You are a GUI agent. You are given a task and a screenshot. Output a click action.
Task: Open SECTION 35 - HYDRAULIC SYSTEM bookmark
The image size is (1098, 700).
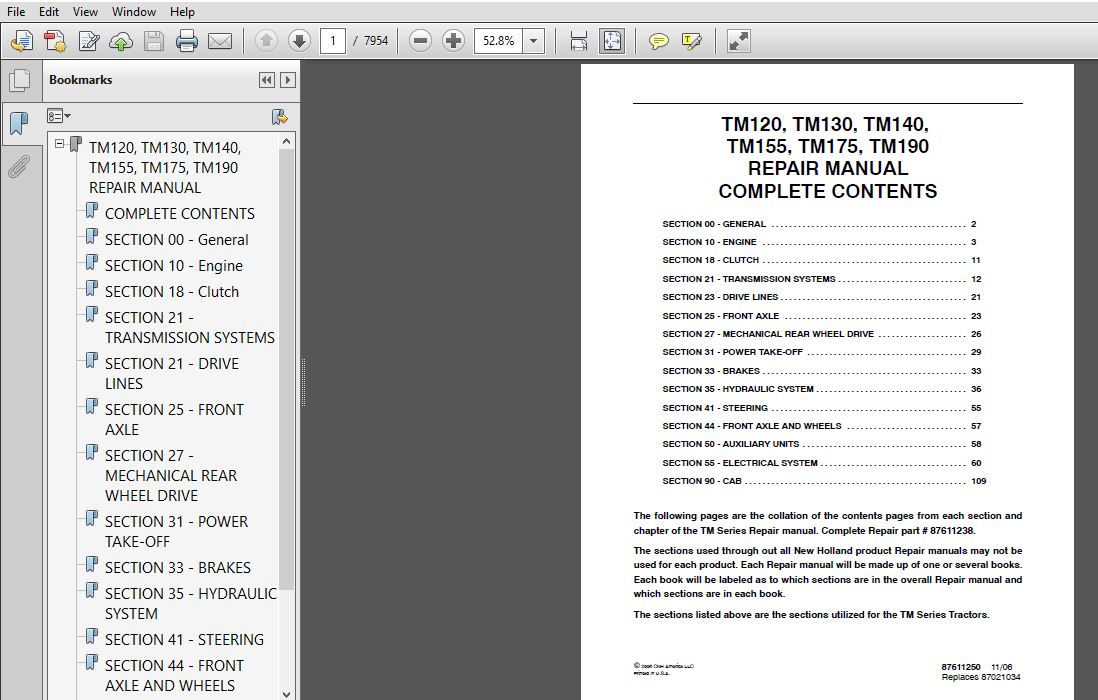(190, 603)
